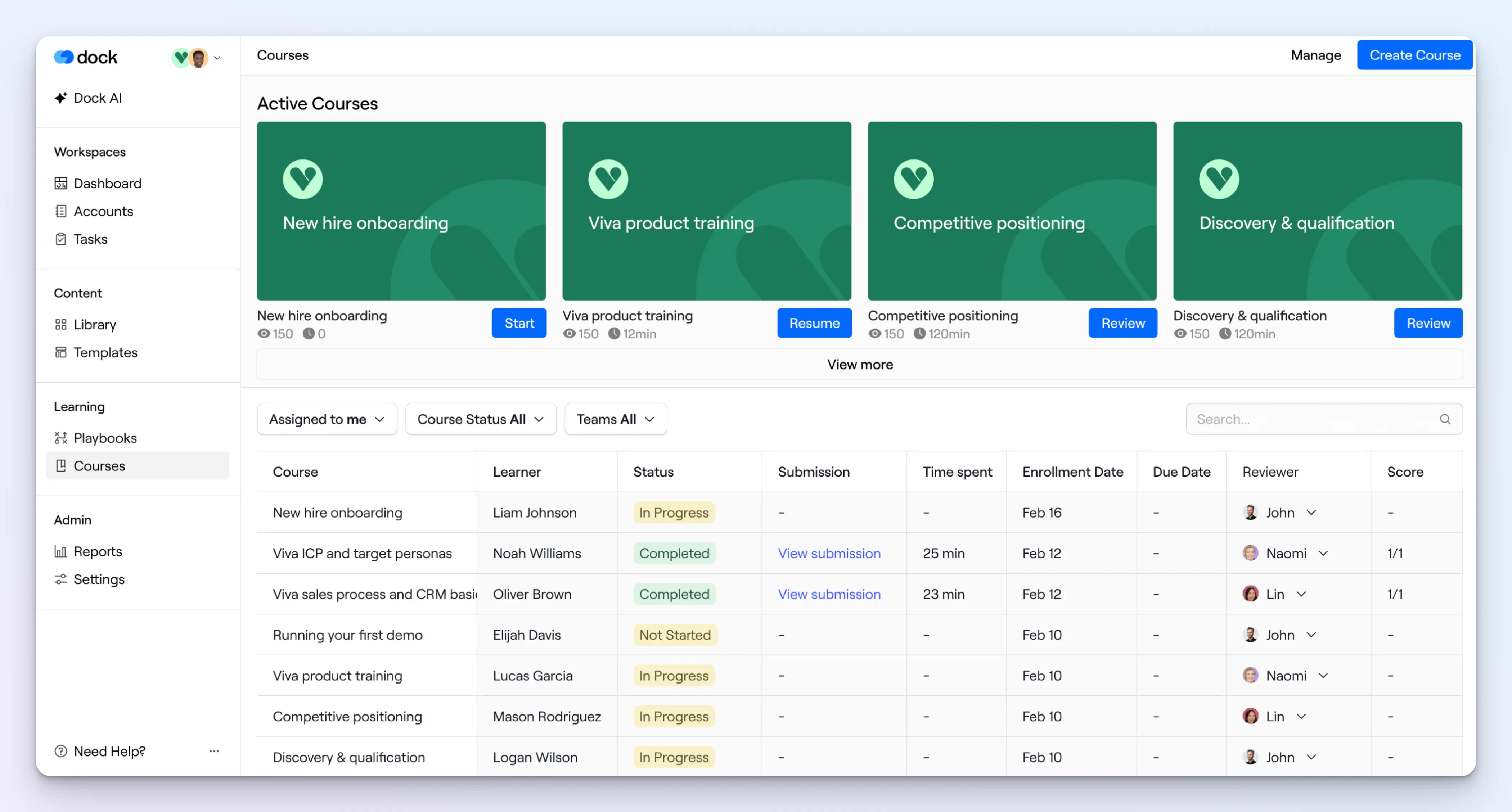The width and height of the screenshot is (1512, 812).
Task: Click the Tasks clipboard icon
Action: click(x=60, y=239)
